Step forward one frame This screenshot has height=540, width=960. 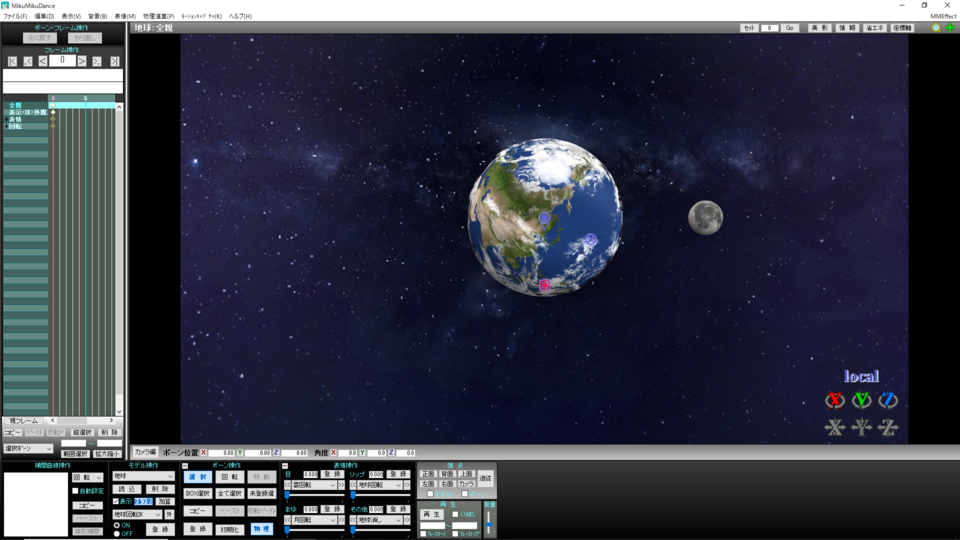(x=81, y=61)
